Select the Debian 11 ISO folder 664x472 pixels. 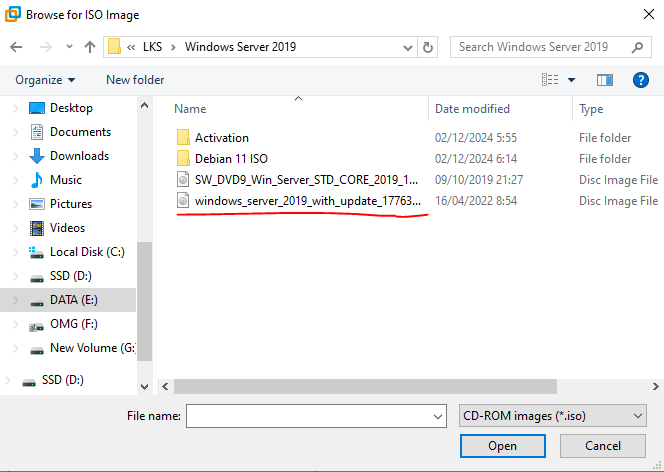click(x=231, y=159)
